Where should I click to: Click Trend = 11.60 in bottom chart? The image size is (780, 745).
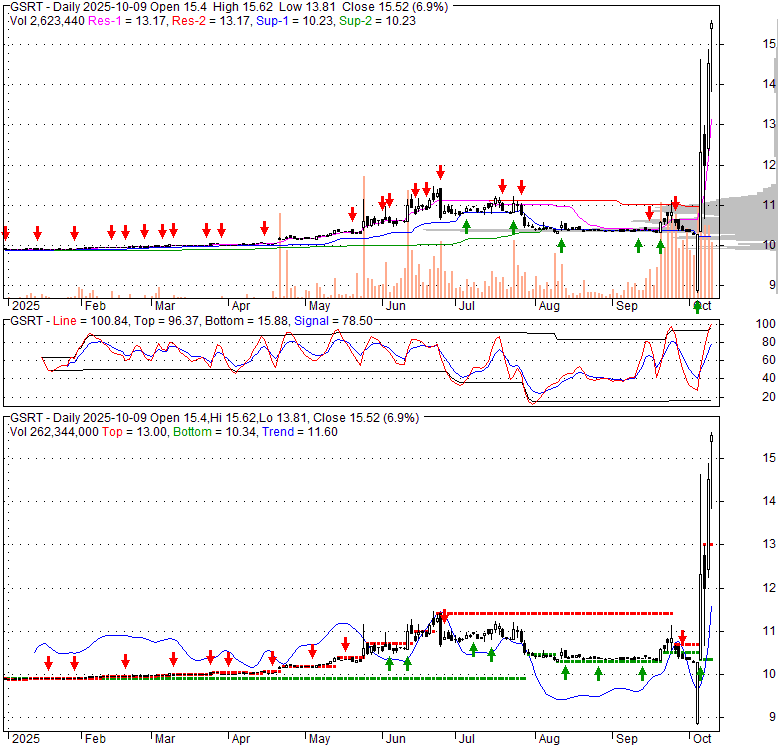(300, 432)
